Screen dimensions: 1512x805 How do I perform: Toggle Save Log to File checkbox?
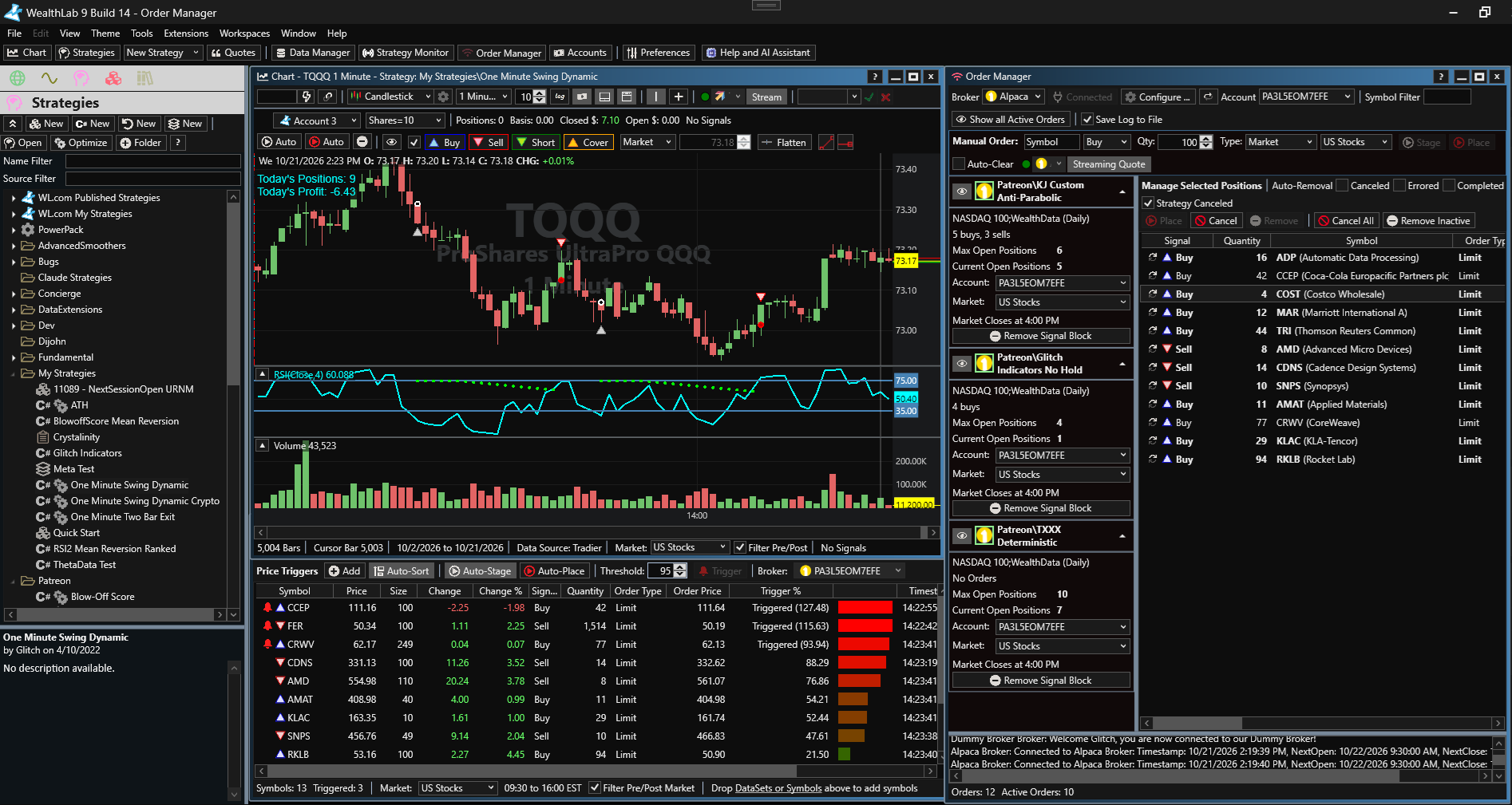click(x=1087, y=120)
